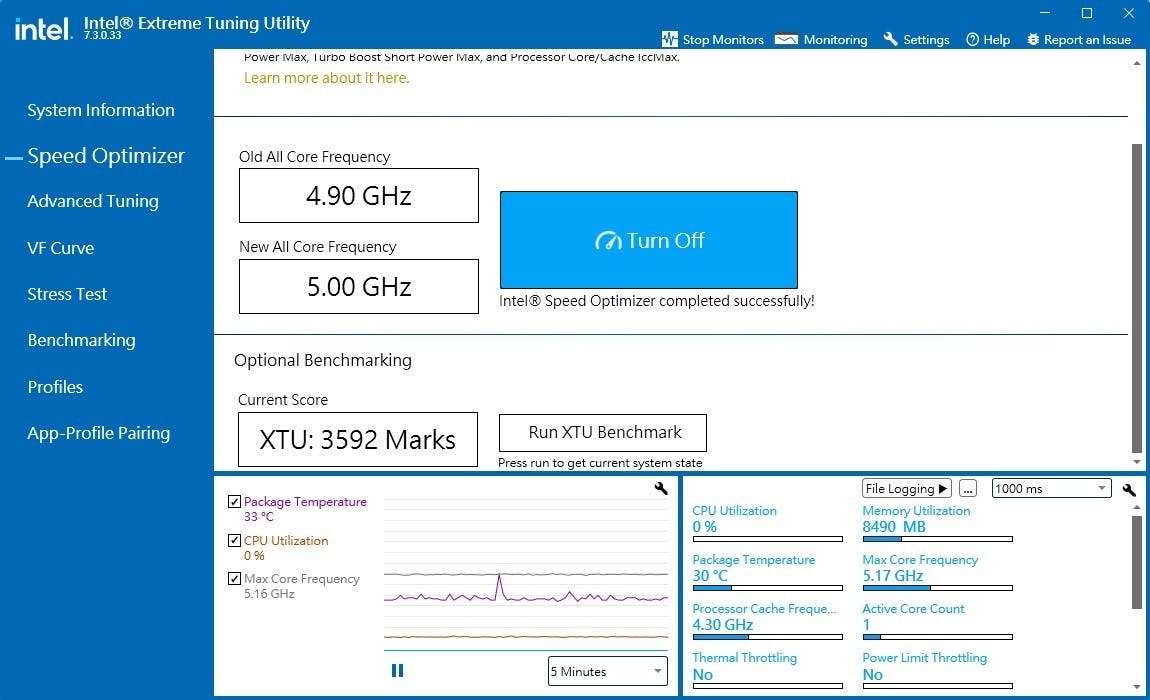Uncheck CPU Utilization graph checkbox

(235, 541)
